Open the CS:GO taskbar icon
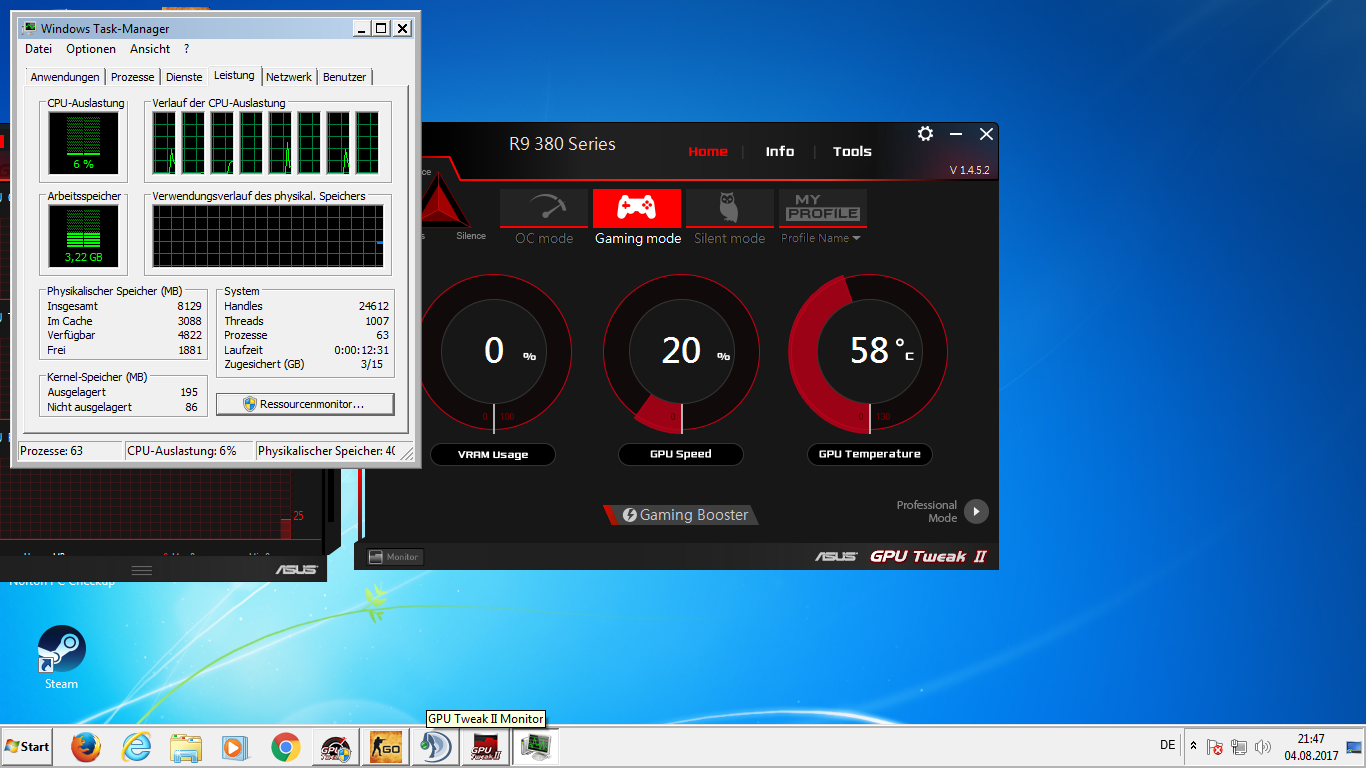Screen dimensions: 1366x768 pyautogui.click(x=385, y=747)
